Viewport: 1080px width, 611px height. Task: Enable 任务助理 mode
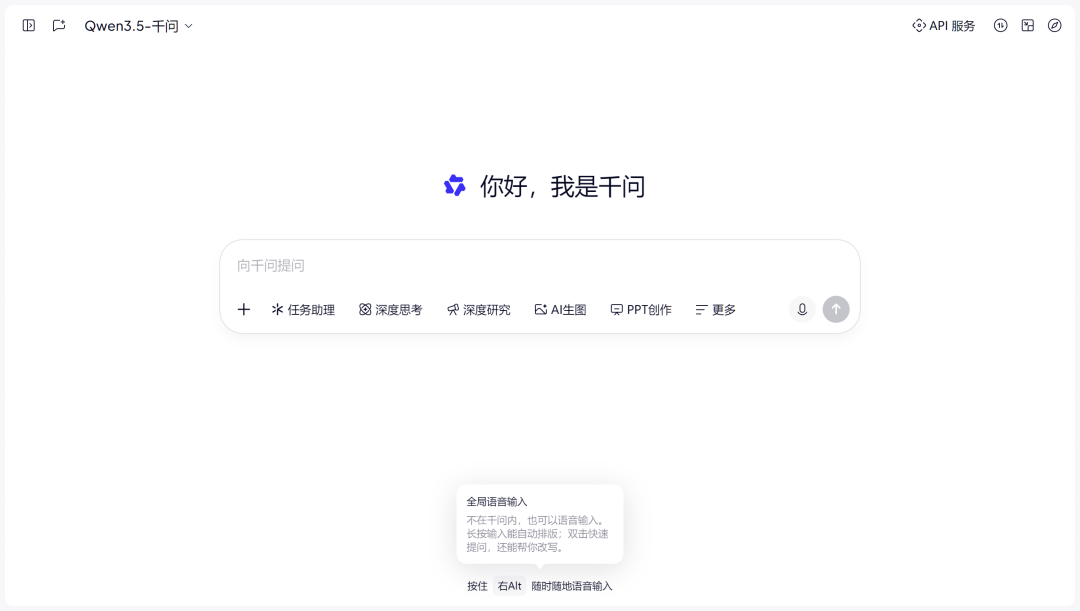click(303, 310)
